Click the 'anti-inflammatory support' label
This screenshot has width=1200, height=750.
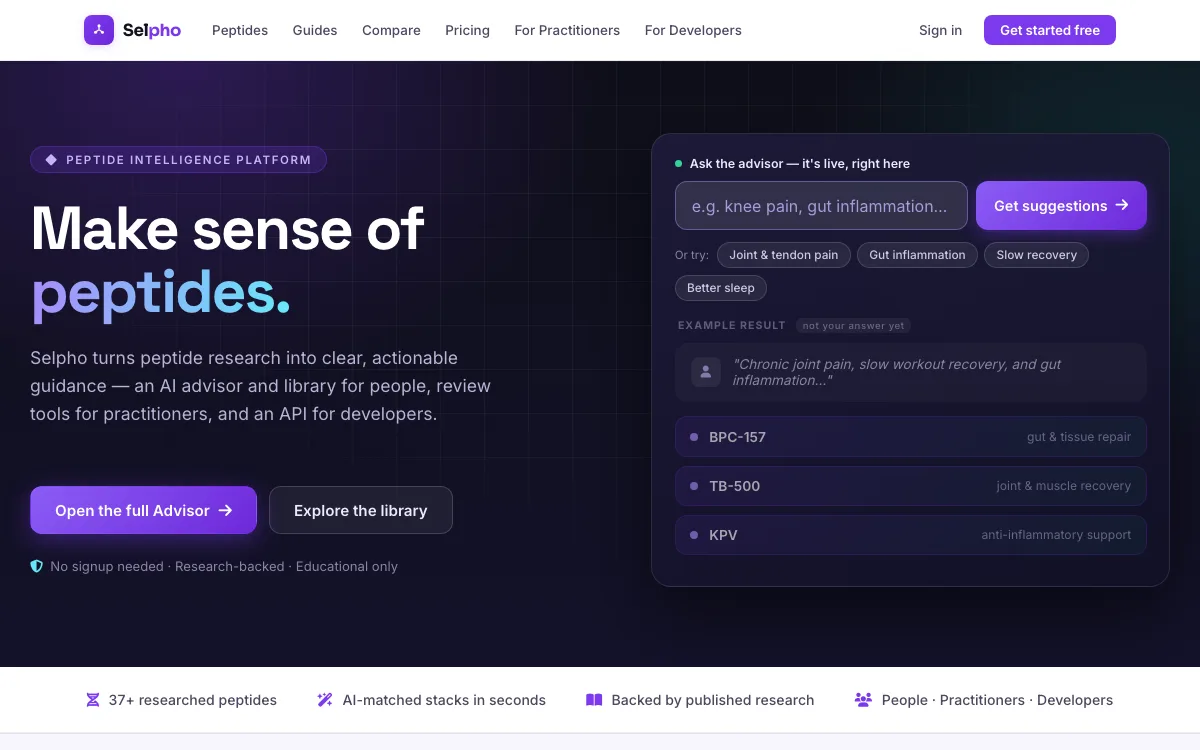coord(1056,535)
